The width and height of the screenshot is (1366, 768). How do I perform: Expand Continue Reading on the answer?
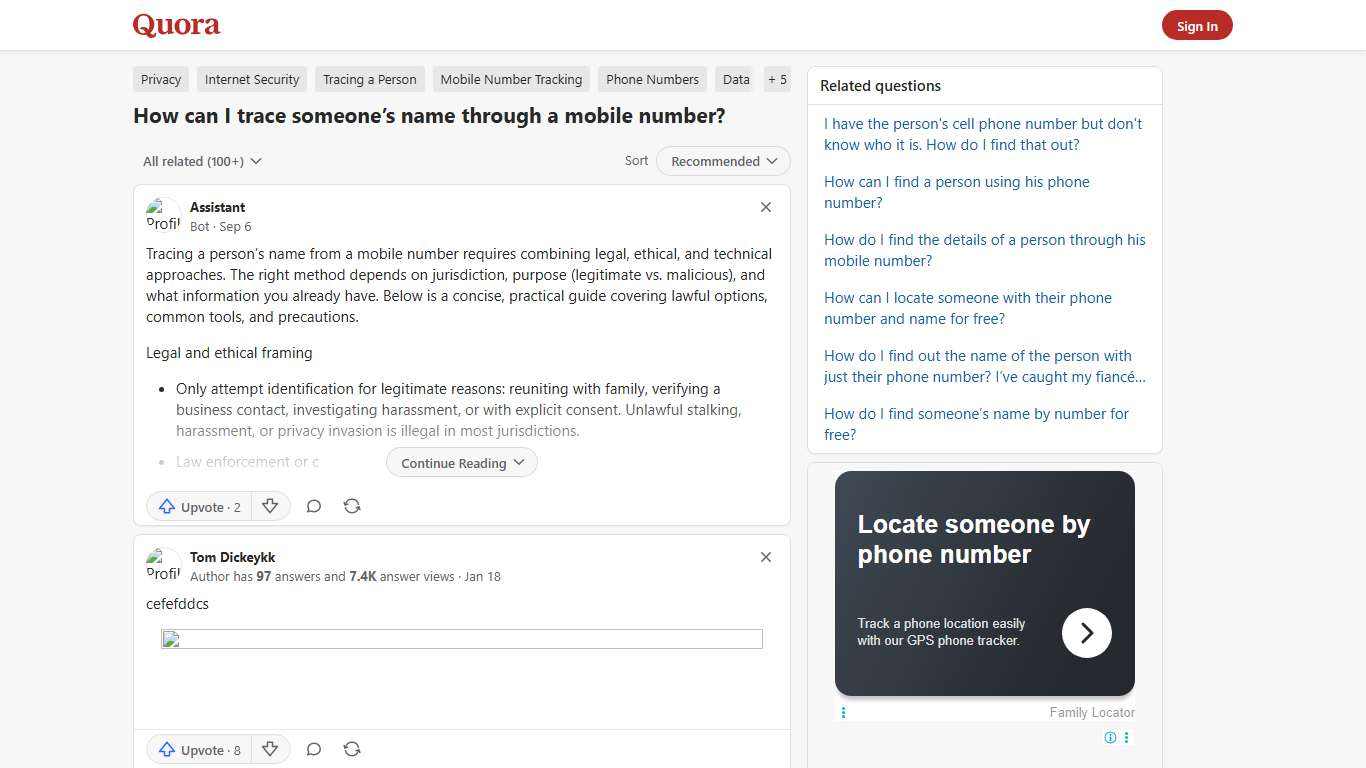461,462
